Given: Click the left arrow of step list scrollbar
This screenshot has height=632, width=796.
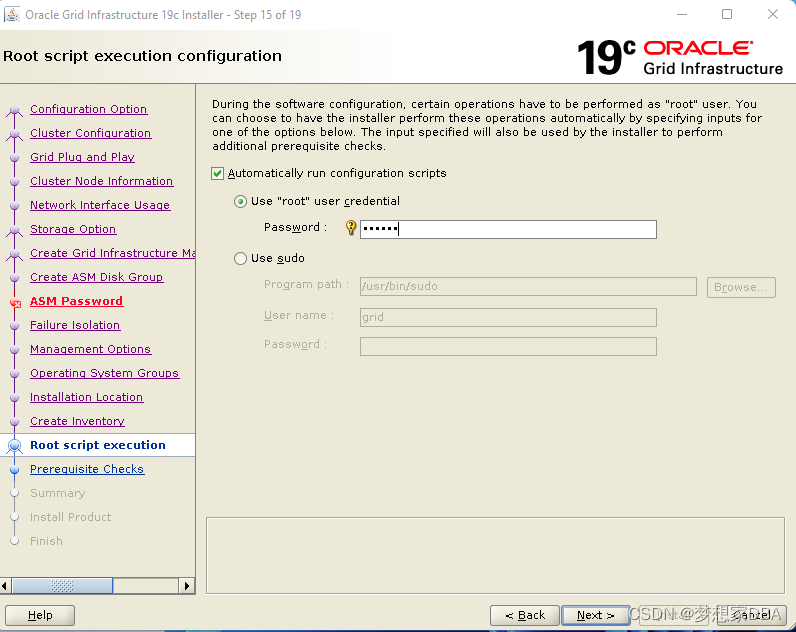Looking at the screenshot, I should [x=5, y=586].
